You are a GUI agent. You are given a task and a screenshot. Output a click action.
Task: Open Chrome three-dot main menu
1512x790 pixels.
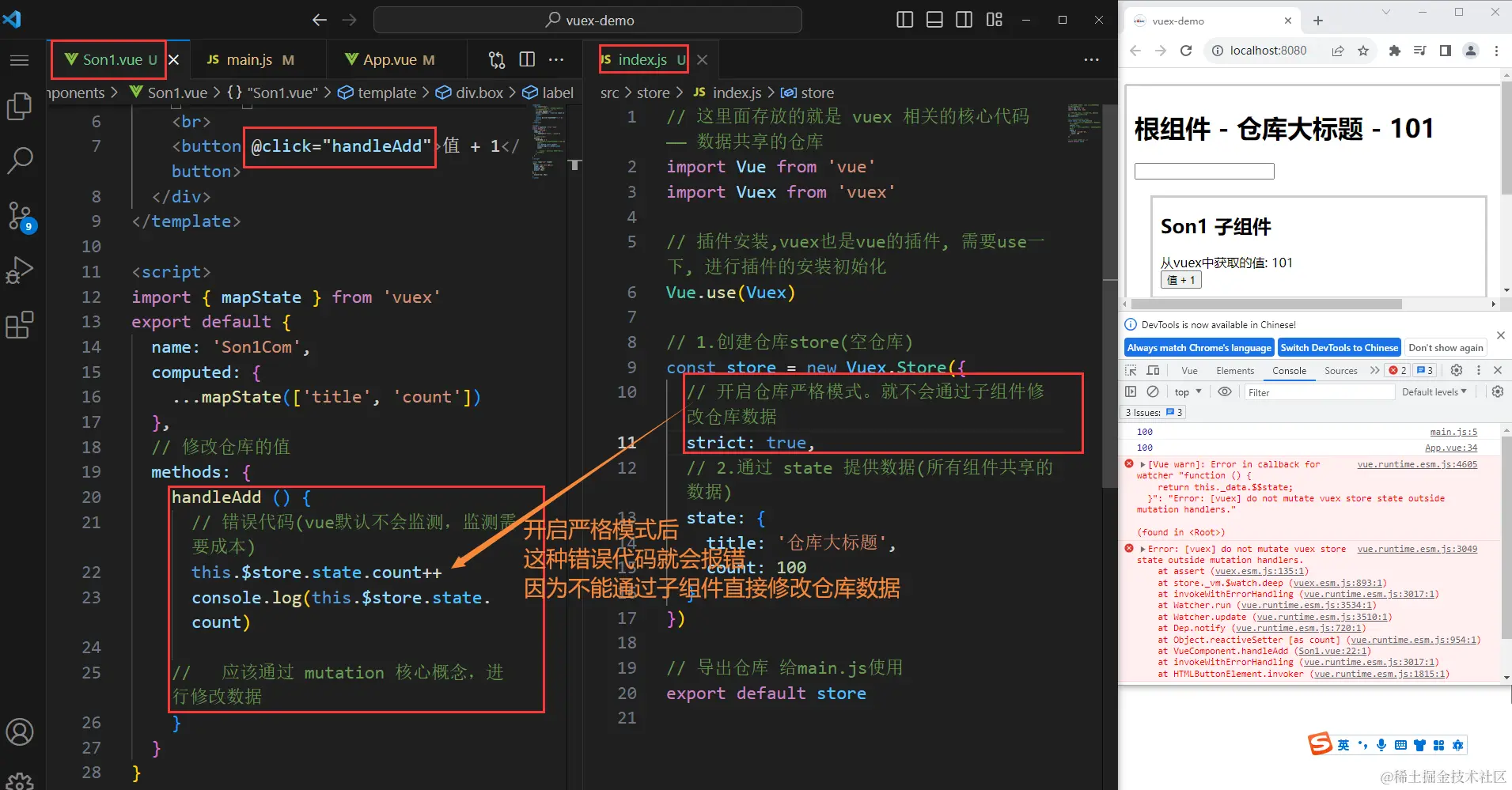(x=1496, y=51)
